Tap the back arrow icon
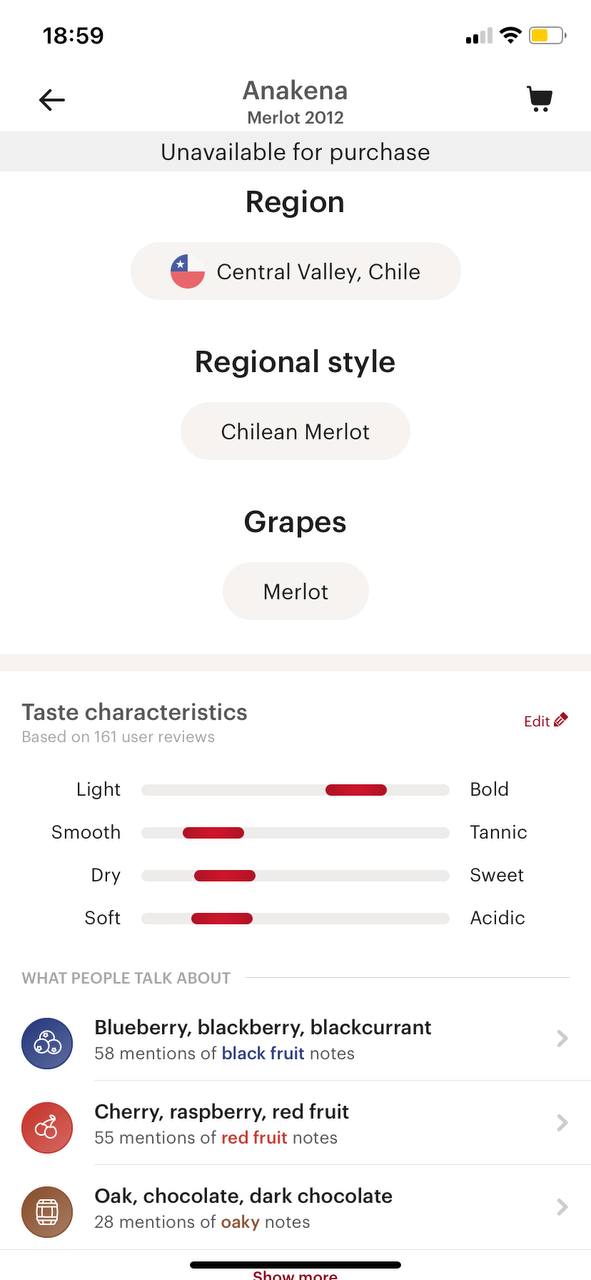Image resolution: width=591 pixels, height=1280 pixels. pos(52,99)
